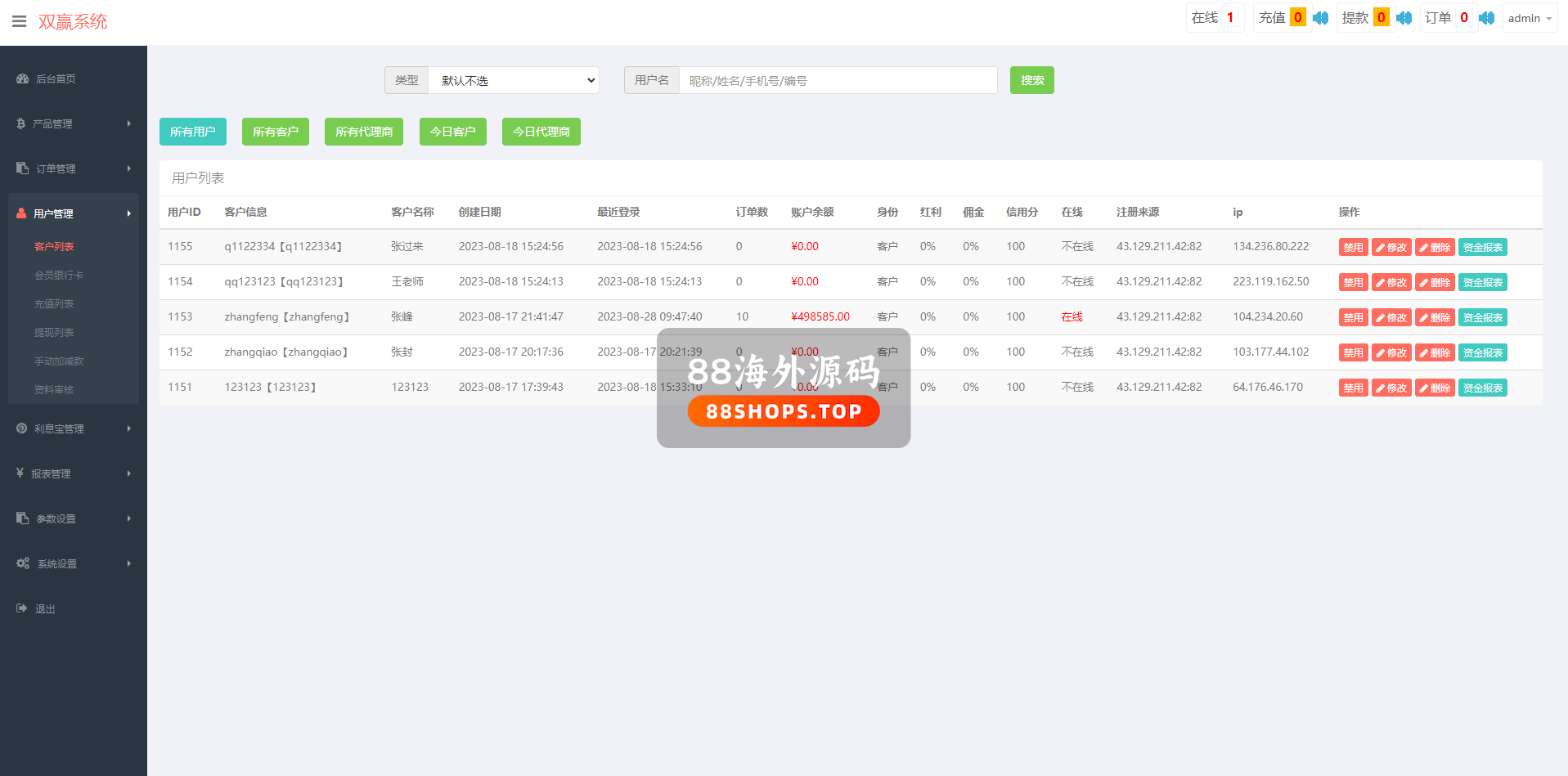
Task: Focus the 用户名 search input field
Action: click(838, 80)
